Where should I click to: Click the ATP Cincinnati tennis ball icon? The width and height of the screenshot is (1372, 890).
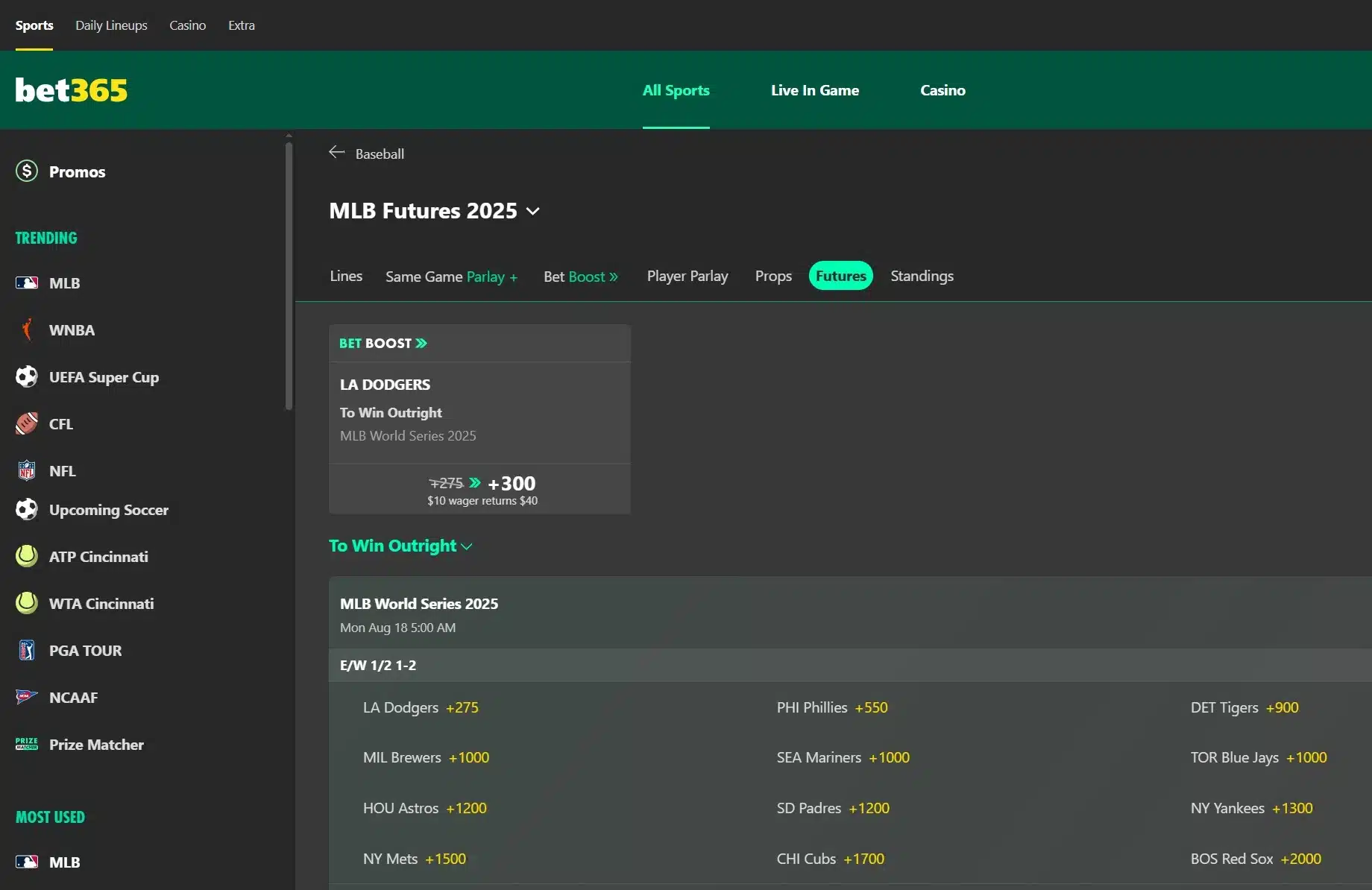[x=27, y=556]
